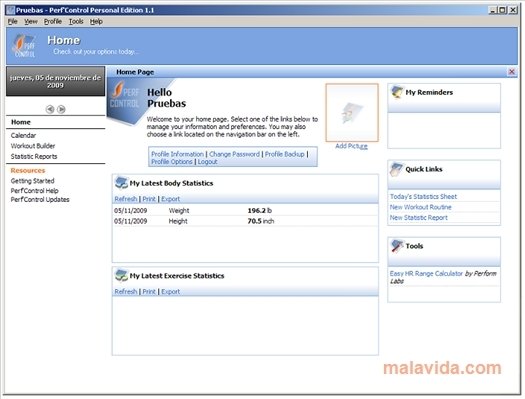Click the Resources heading

pyautogui.click(x=28, y=170)
